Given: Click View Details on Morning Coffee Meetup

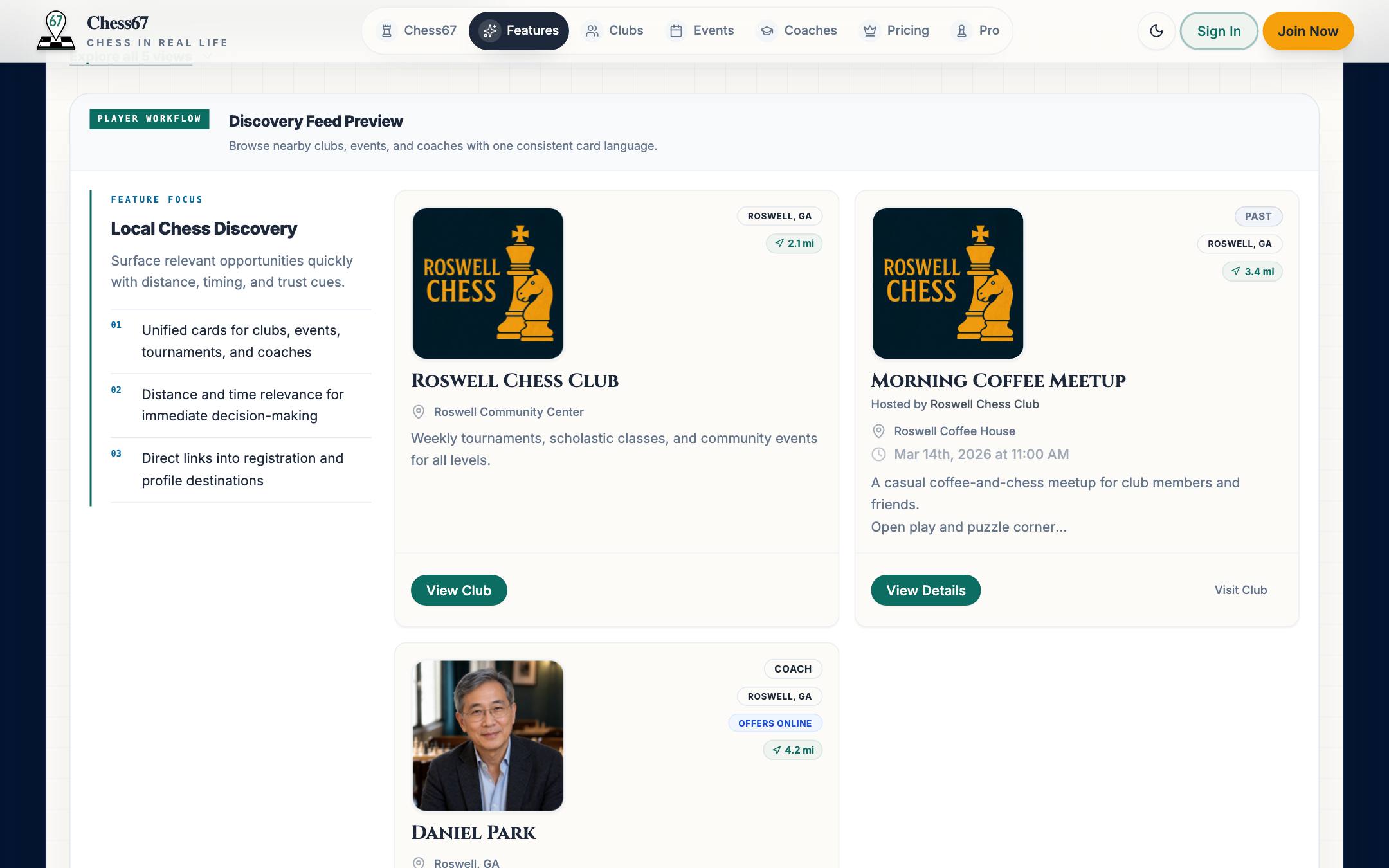Looking at the screenshot, I should 925,590.
